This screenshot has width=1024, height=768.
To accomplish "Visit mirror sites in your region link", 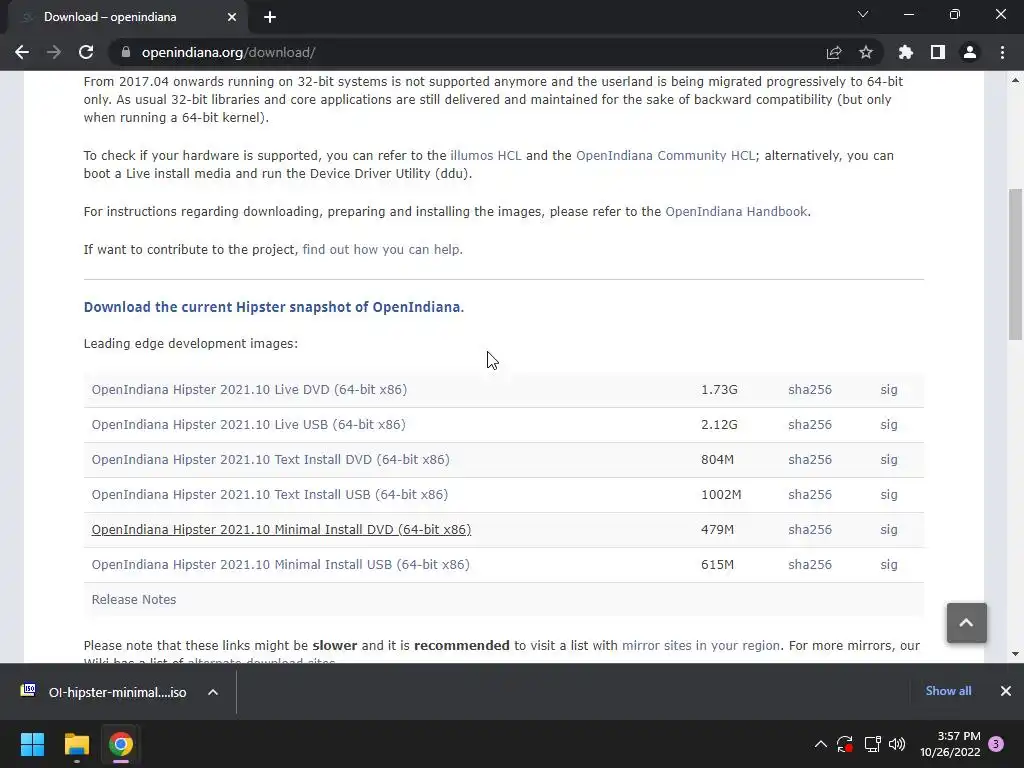I will tap(701, 646).
